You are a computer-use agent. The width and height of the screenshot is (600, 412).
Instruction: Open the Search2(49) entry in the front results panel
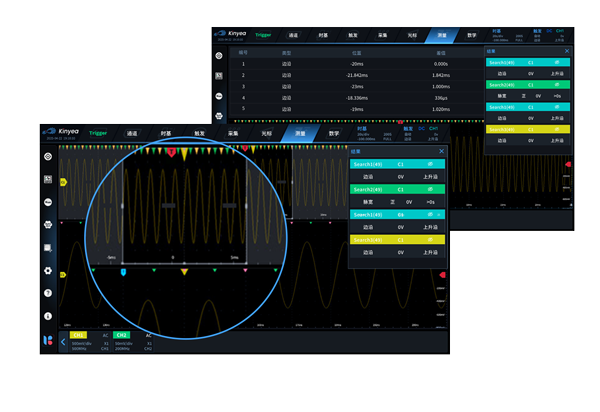(x=397, y=189)
